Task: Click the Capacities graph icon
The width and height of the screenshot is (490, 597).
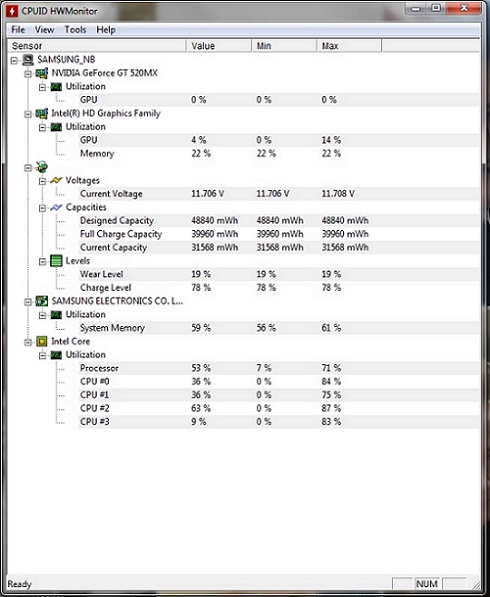Action: pyautogui.click(x=56, y=208)
